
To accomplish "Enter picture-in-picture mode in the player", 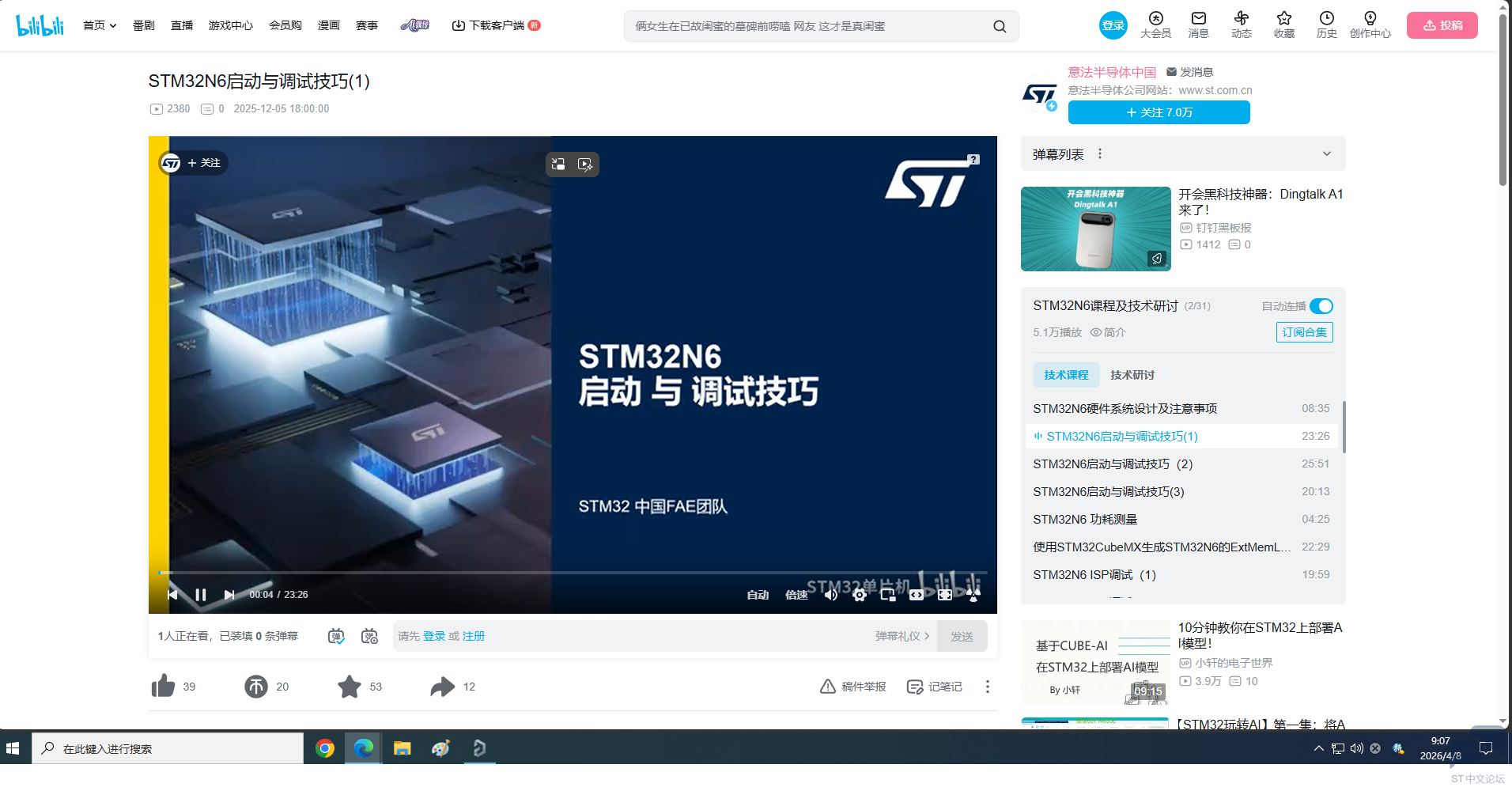I will (x=887, y=594).
